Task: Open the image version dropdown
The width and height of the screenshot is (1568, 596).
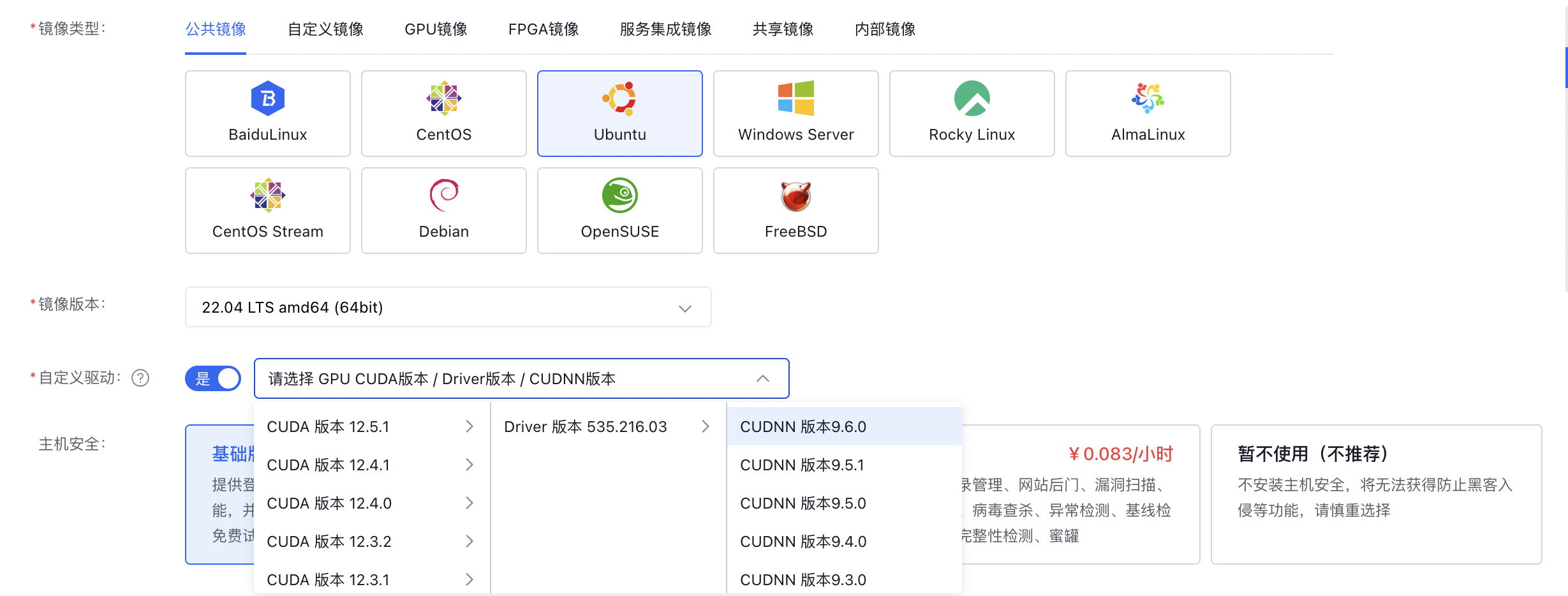Action: tap(448, 307)
